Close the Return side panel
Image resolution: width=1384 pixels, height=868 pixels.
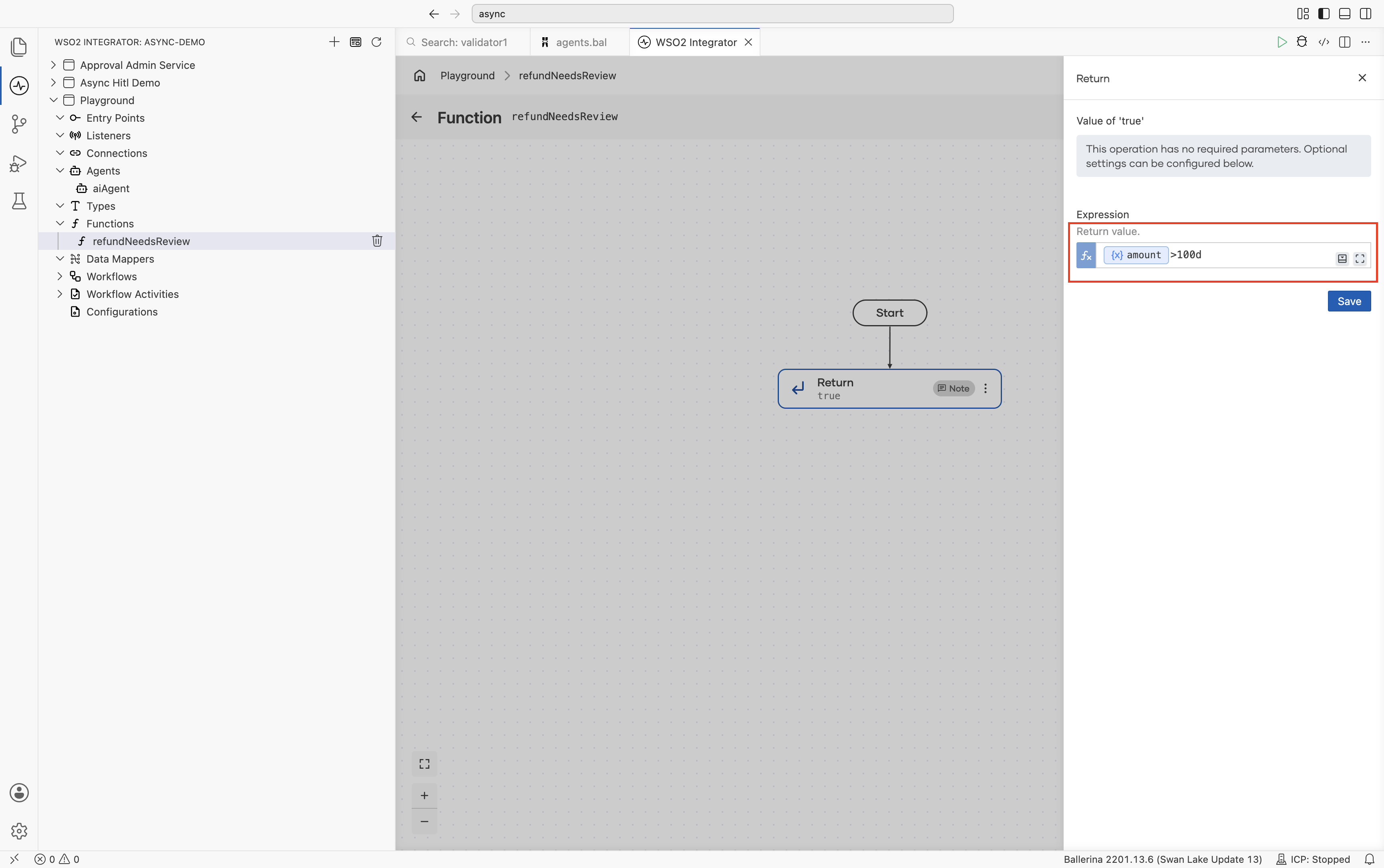(x=1362, y=78)
